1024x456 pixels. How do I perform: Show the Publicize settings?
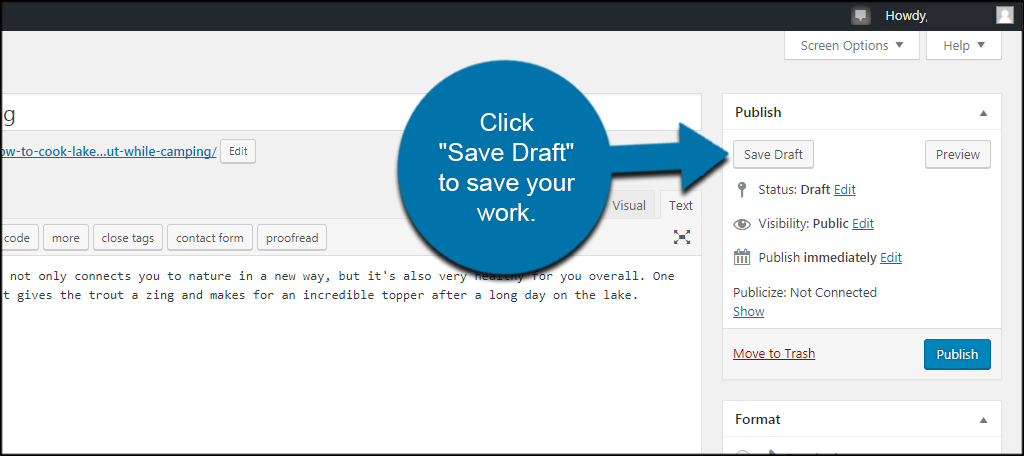748,311
